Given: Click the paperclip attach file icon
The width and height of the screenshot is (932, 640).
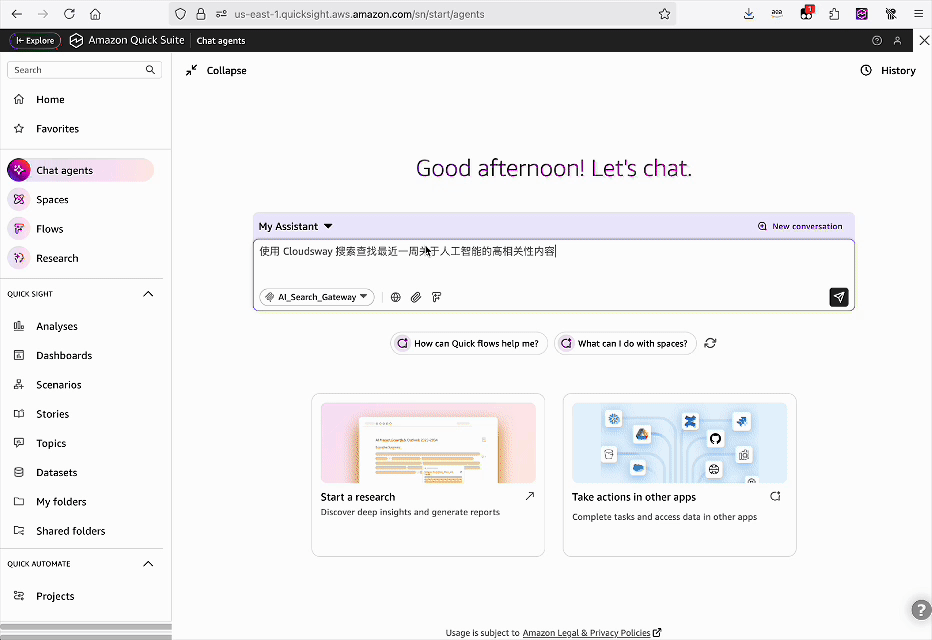Looking at the screenshot, I should pos(416,297).
